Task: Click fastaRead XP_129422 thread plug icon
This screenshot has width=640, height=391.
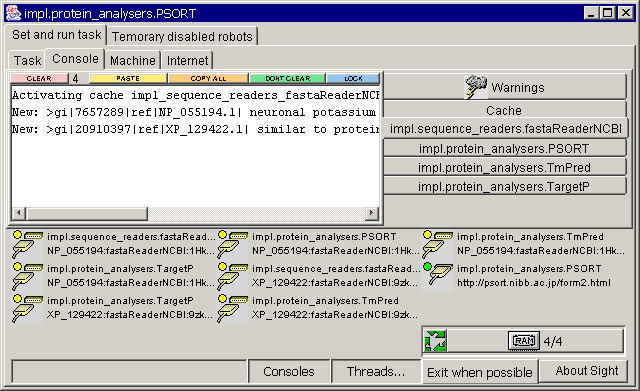Action: (233, 276)
